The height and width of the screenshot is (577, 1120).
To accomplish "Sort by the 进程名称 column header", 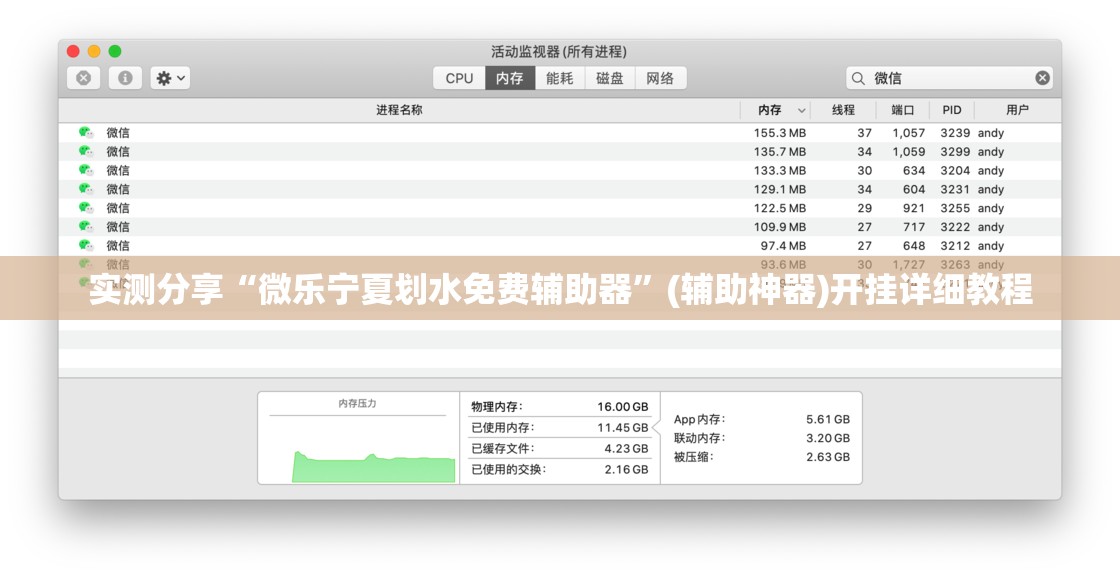I will tap(399, 110).
